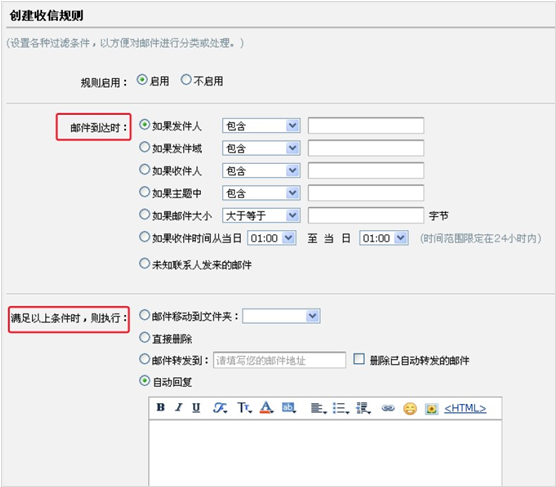Select 不启用 to disable the rule
This screenshot has height=487, width=556.
pyautogui.click(x=186, y=80)
